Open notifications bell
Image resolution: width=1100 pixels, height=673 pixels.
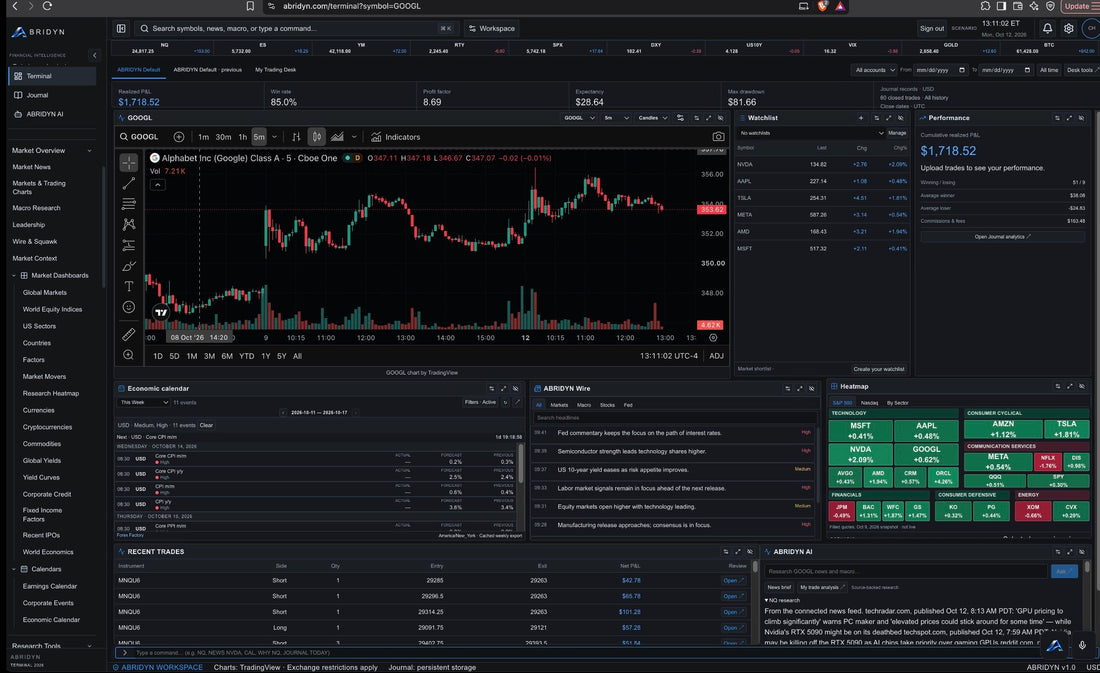pyautogui.click(x=1047, y=28)
